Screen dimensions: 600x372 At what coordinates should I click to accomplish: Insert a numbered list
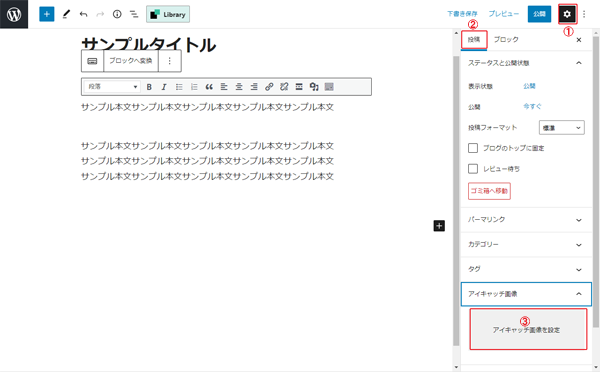tap(194, 87)
